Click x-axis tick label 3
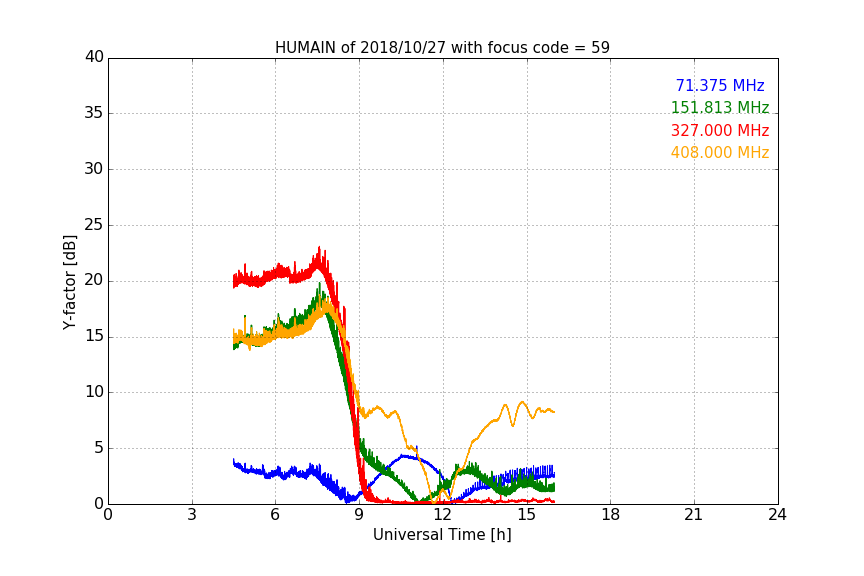Screen dimensions: 864x576 coord(192,515)
